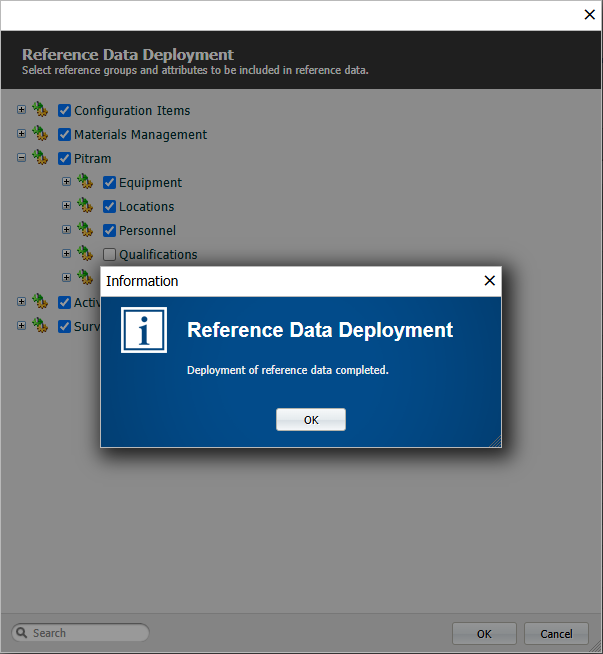
Task: Click the Pitram group icon
Action: [40, 158]
